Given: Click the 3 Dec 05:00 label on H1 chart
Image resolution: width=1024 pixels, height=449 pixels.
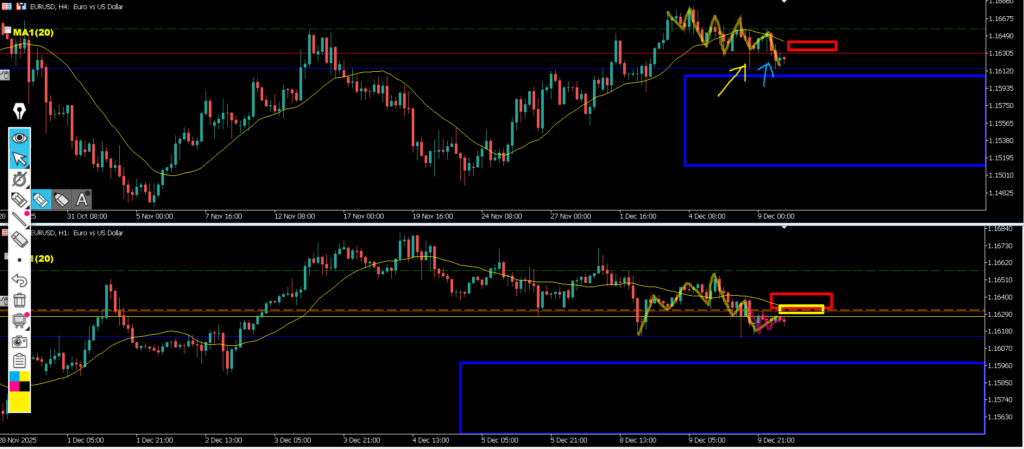Looking at the screenshot, I should (x=293, y=441).
